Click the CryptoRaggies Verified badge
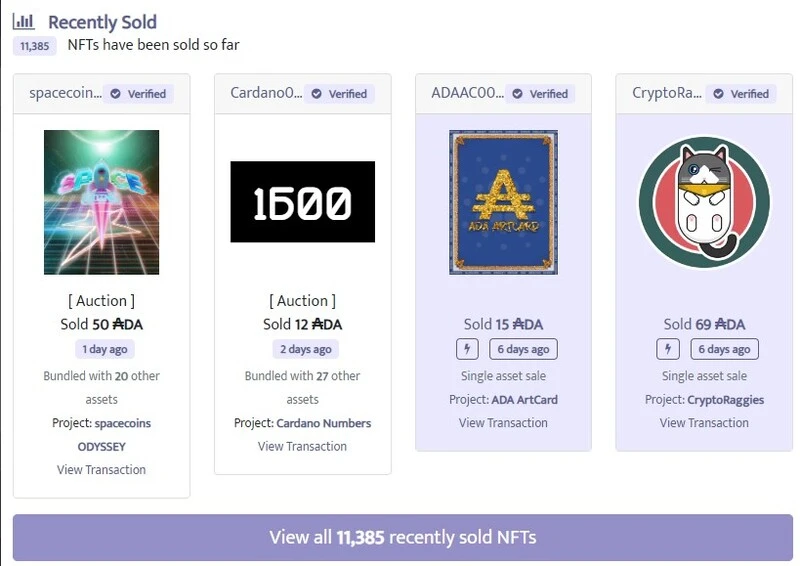The height and width of the screenshot is (566, 800). 741,94
